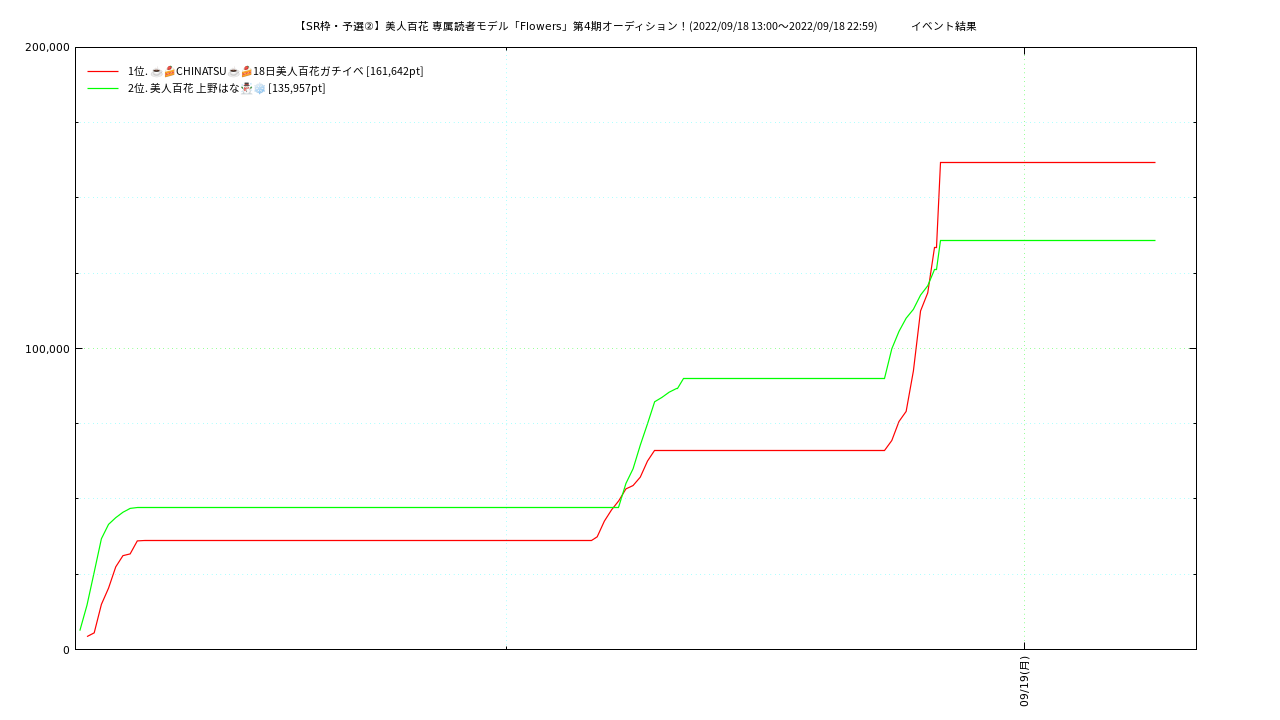The height and width of the screenshot is (720, 1280).
Task: Click the 0 y-axis label
Action: 66,649
